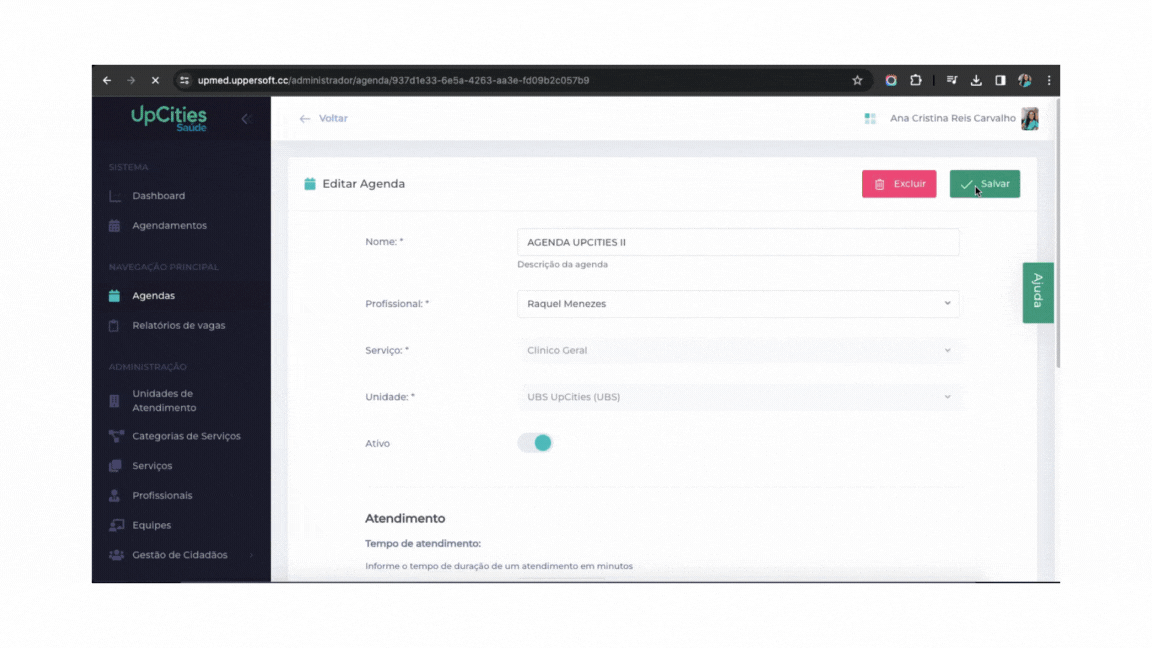Click the Atendimento section heading

tap(405, 519)
